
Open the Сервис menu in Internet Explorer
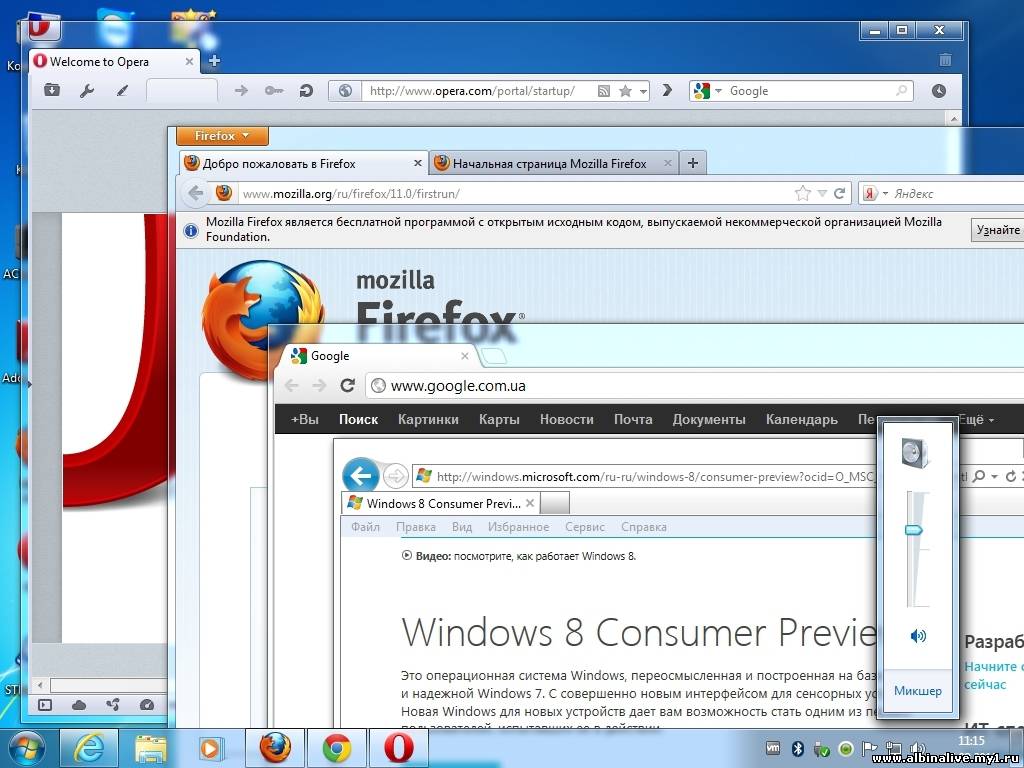point(585,526)
